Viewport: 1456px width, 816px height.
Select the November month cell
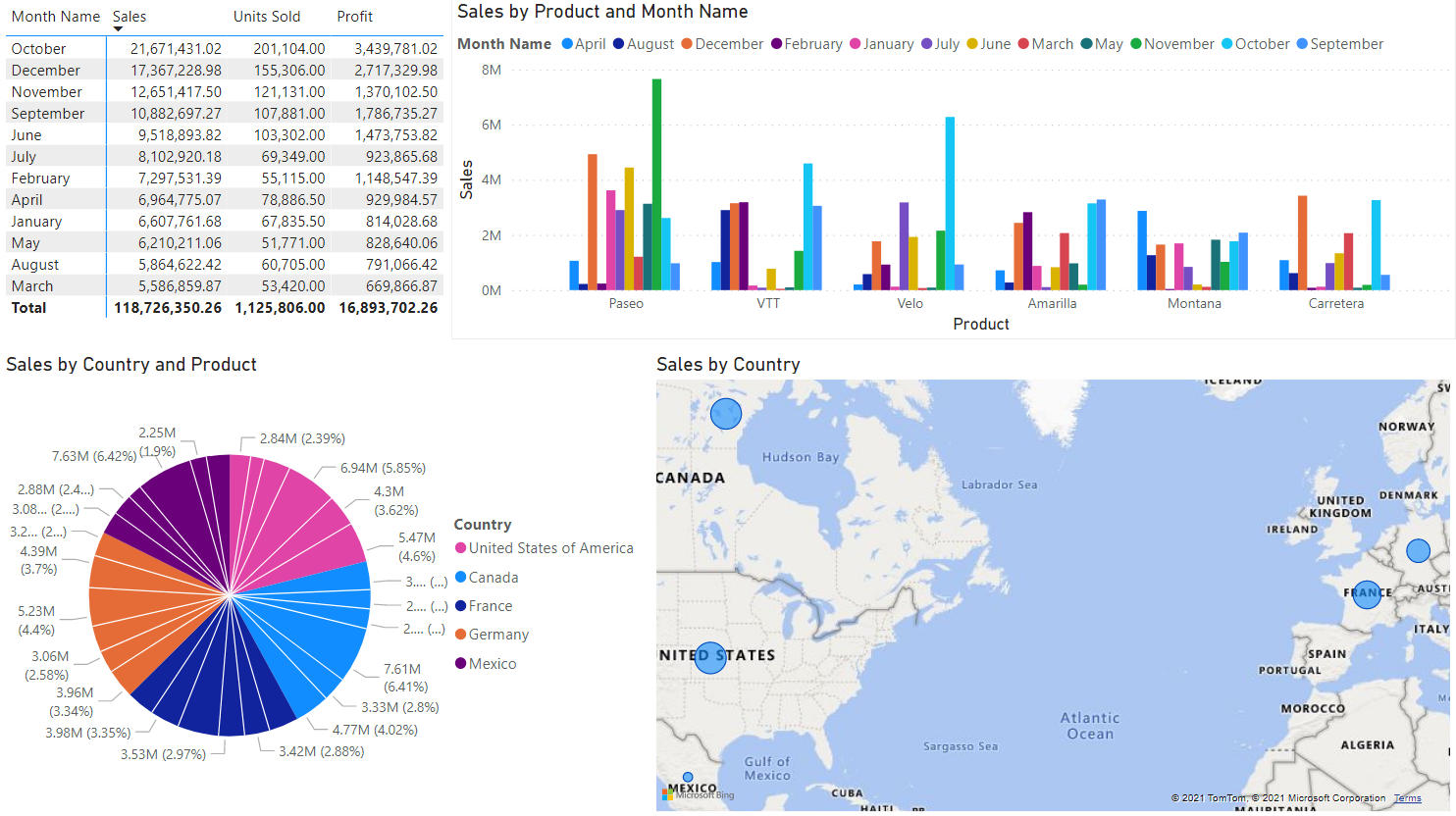[47, 92]
